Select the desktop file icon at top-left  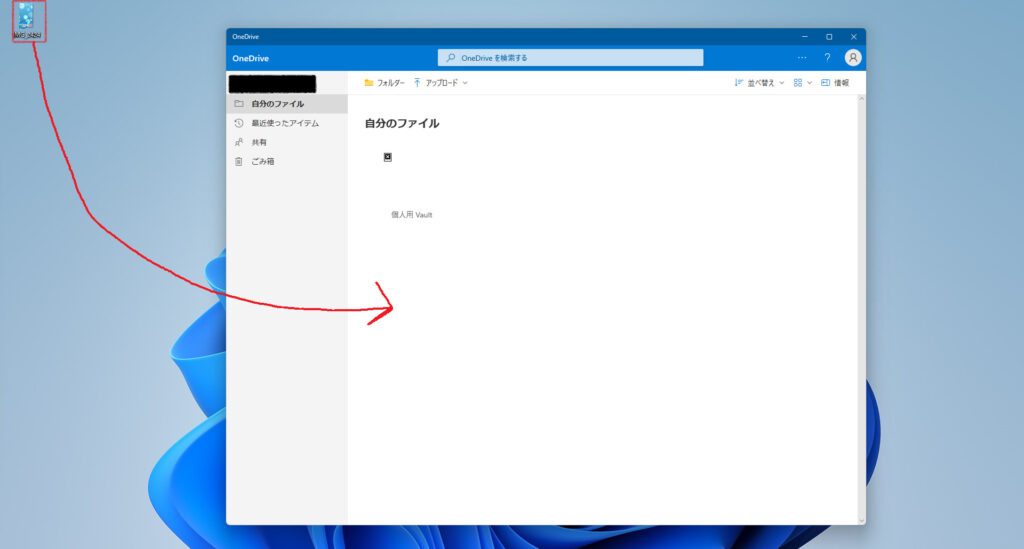click(27, 21)
